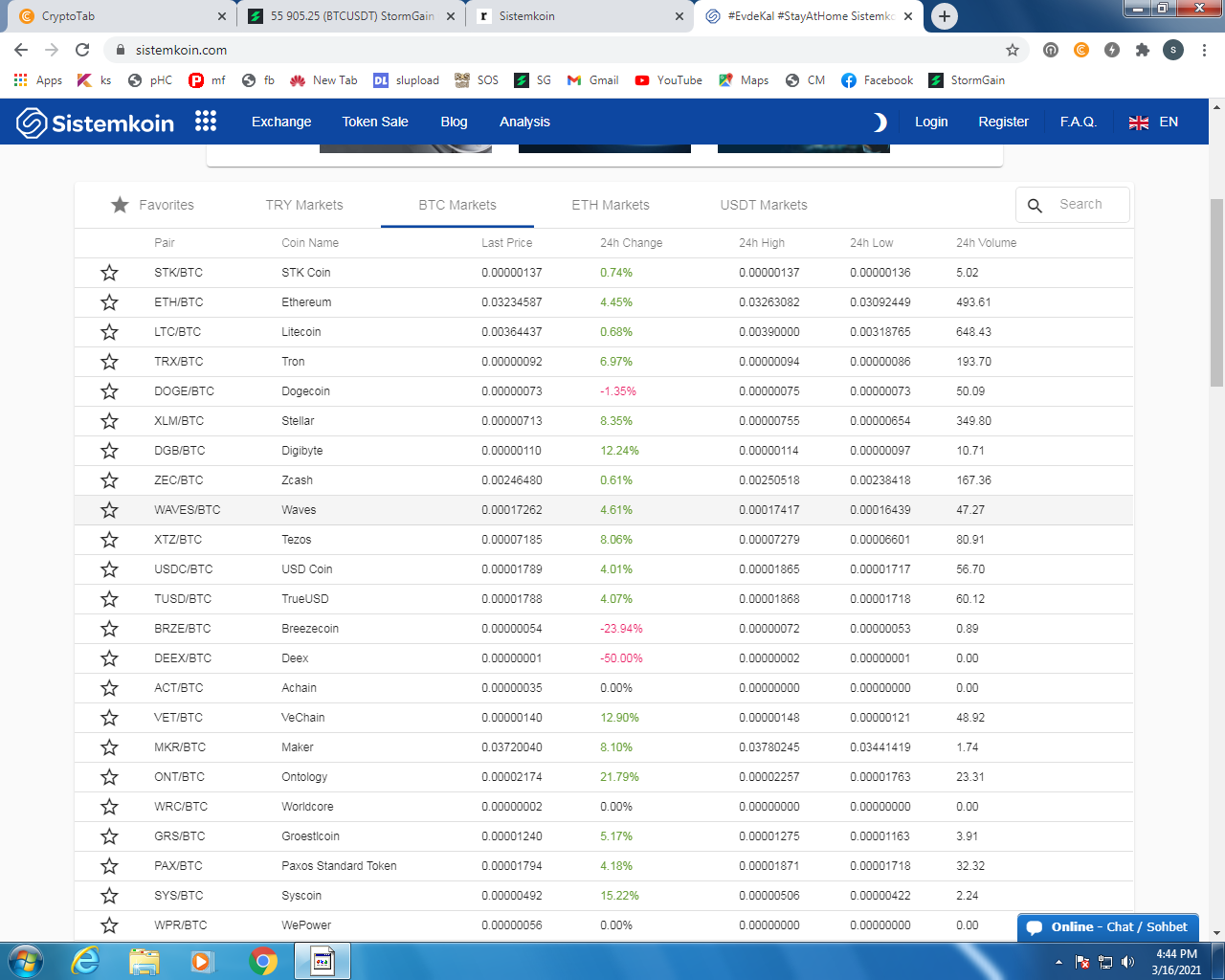Click the address bar URL

click(x=181, y=50)
